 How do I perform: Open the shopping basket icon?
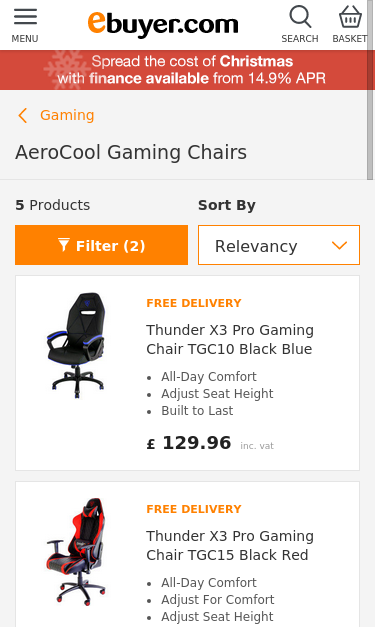350,16
